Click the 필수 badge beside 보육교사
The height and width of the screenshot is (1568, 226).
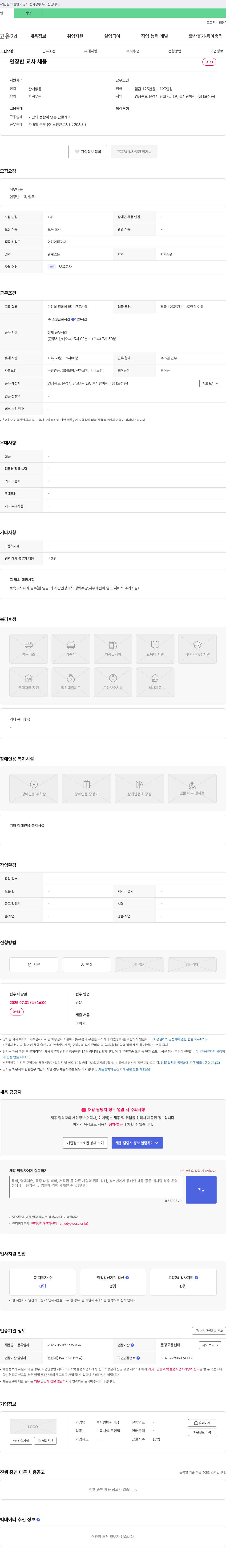click(x=52, y=267)
